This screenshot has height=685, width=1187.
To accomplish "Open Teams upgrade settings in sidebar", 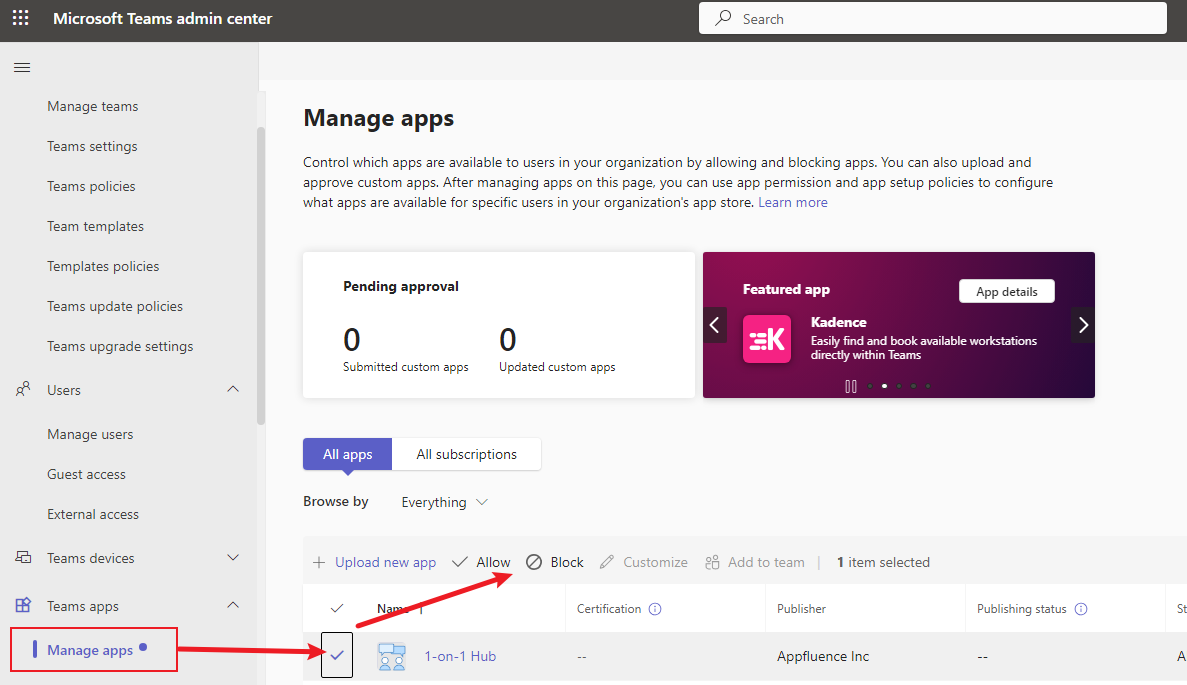I will click(120, 346).
